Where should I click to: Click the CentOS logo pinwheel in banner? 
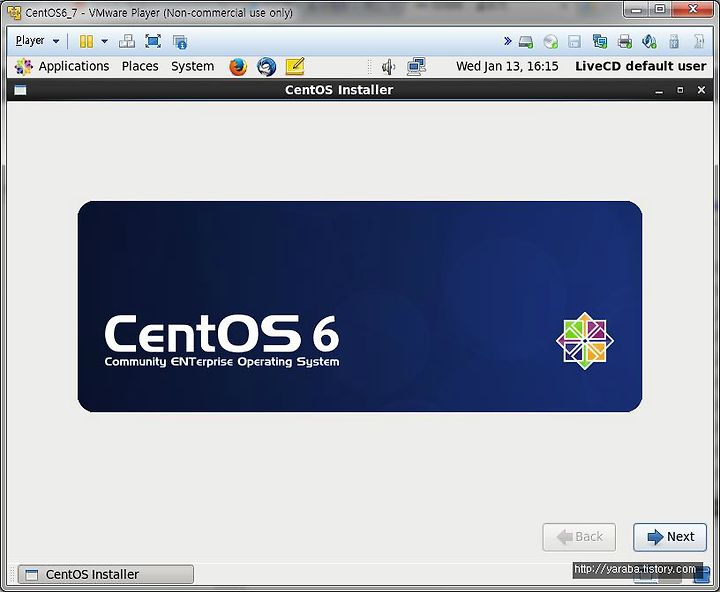click(x=585, y=341)
